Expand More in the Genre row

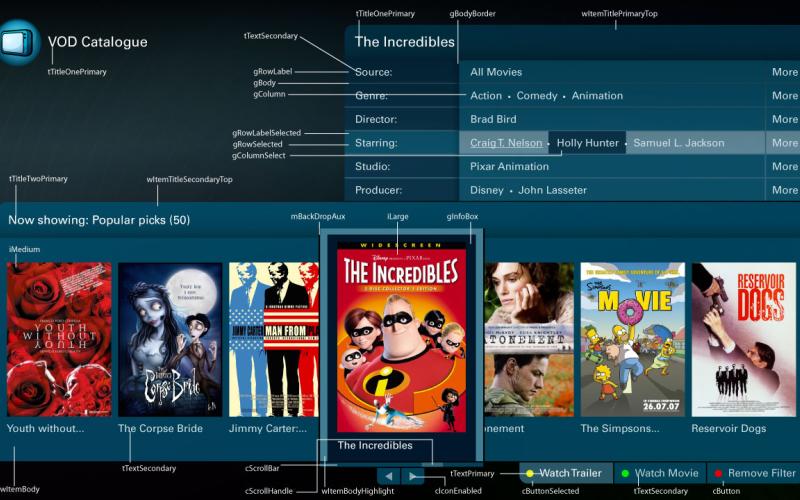[784, 96]
